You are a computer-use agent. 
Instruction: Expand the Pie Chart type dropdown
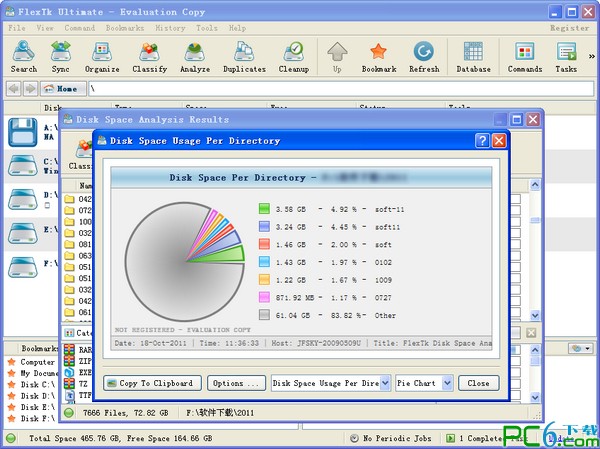[447, 383]
